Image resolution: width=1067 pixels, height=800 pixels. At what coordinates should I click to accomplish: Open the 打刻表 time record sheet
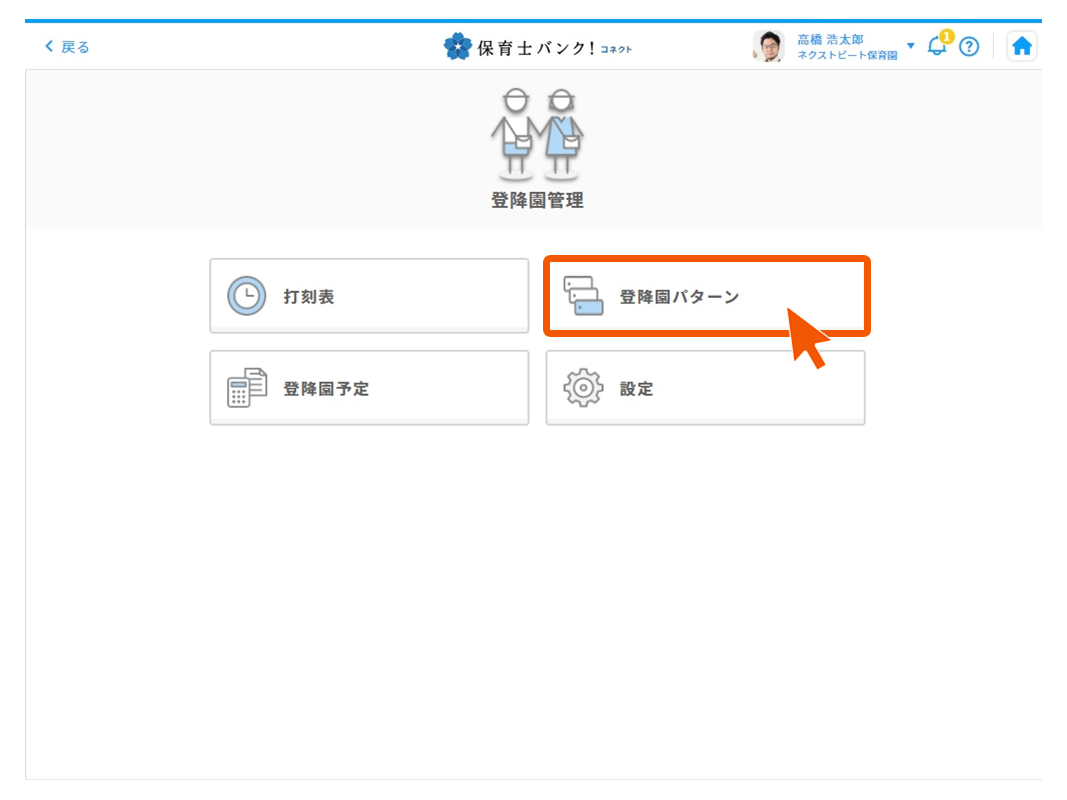pos(369,295)
